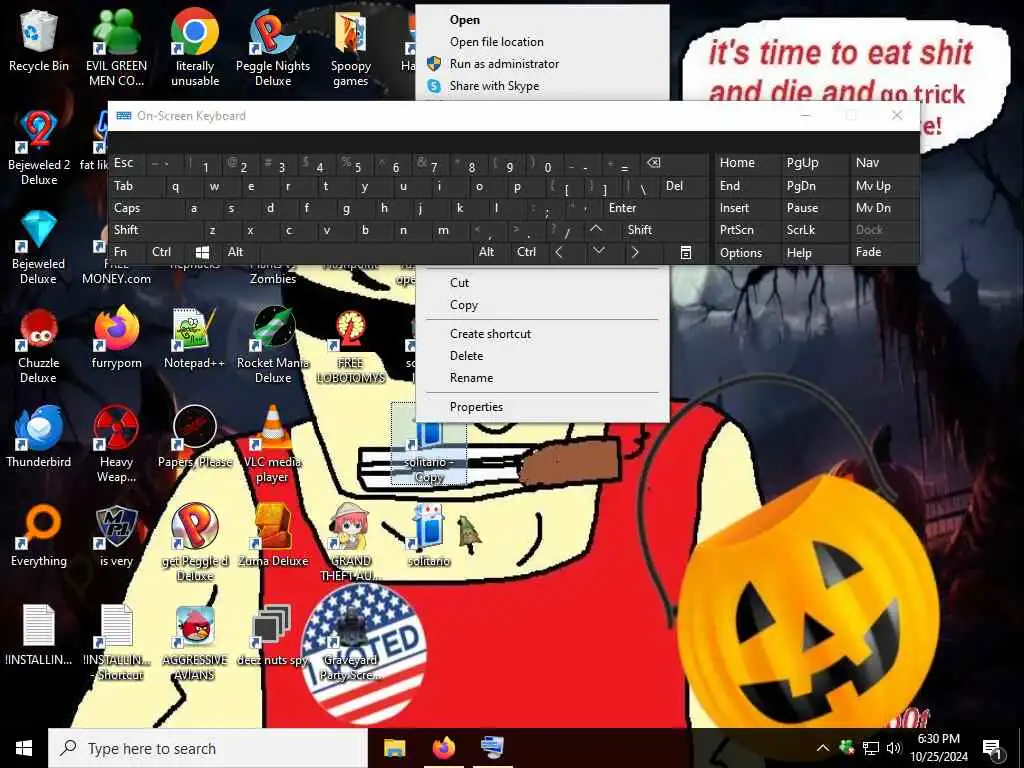Toggle the Windows logo key on keyboard

(x=203, y=252)
